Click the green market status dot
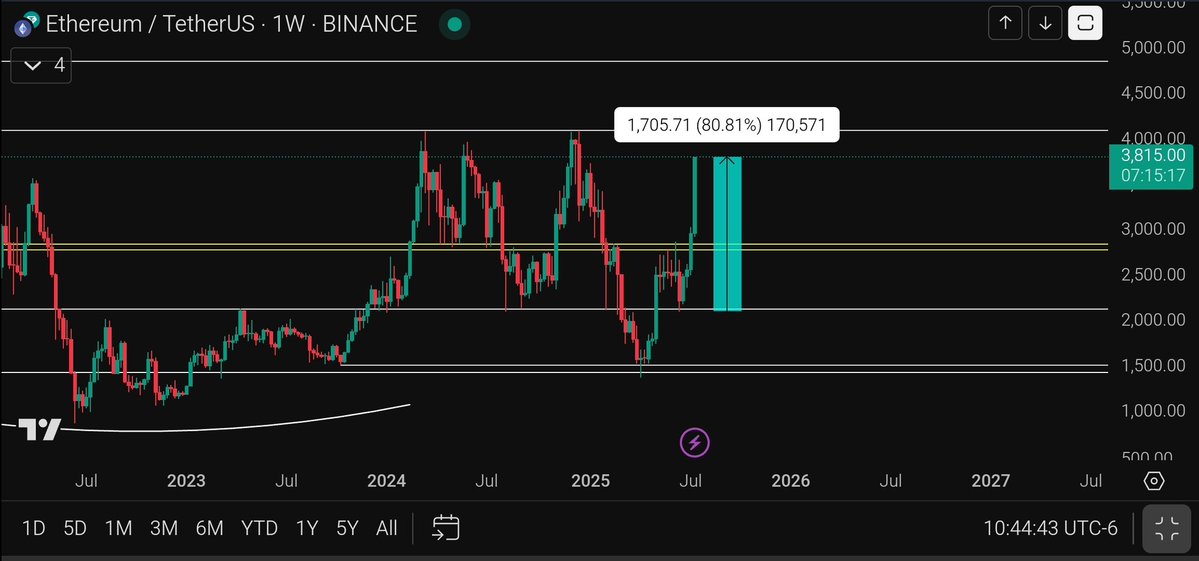 pos(454,24)
